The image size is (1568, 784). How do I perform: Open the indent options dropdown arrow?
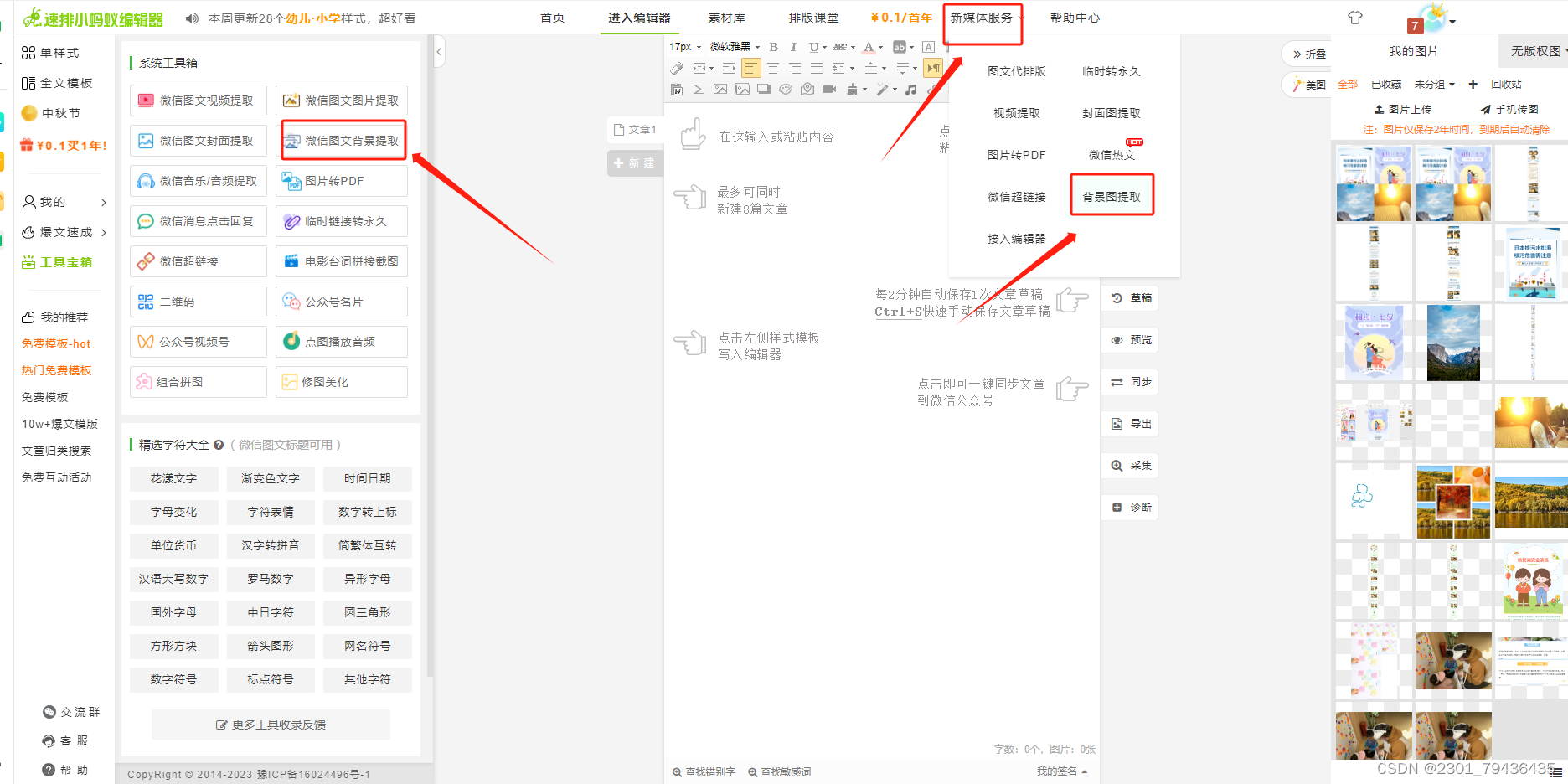tap(711, 68)
